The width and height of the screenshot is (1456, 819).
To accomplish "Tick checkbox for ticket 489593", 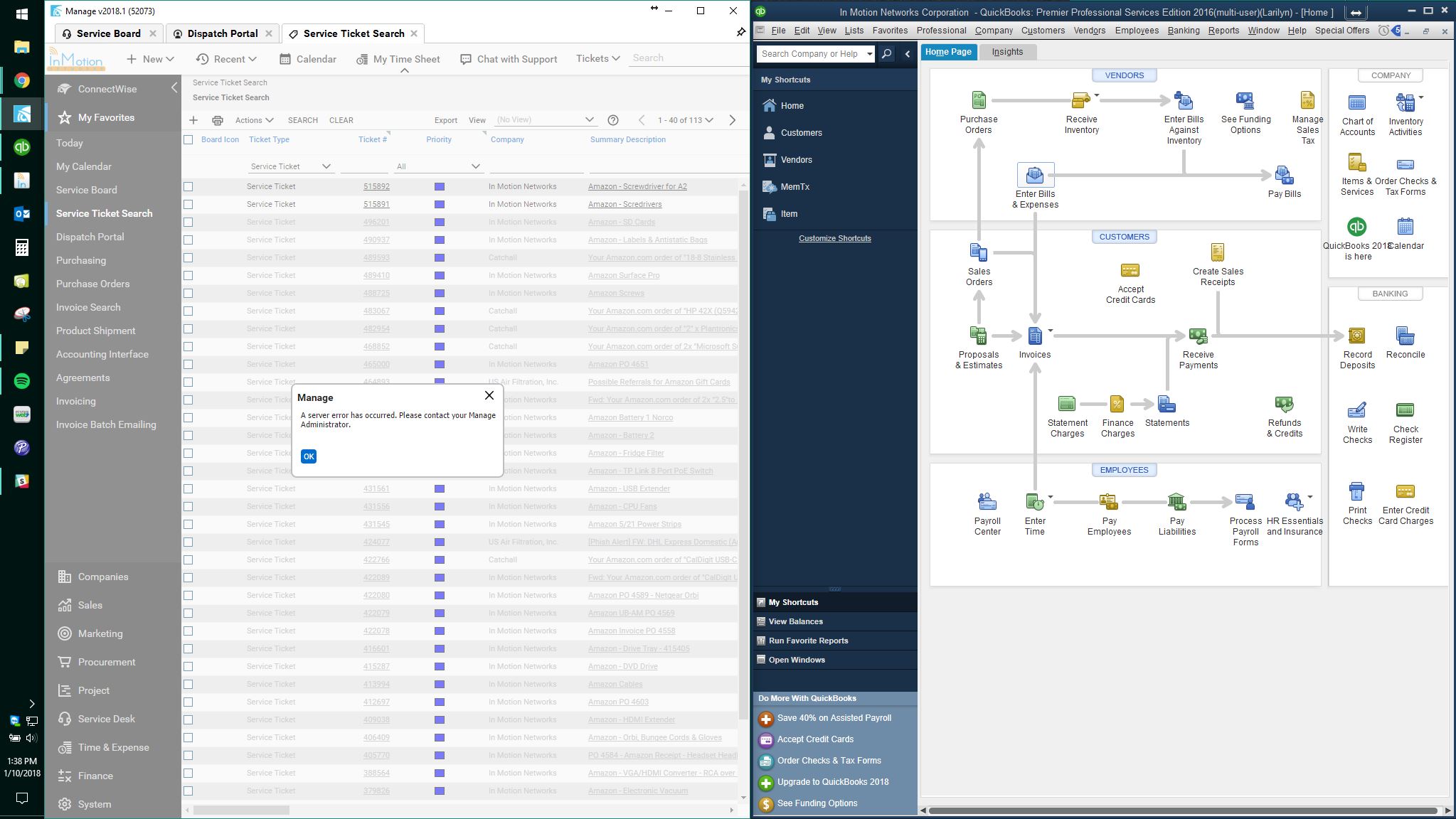I will pyautogui.click(x=188, y=257).
